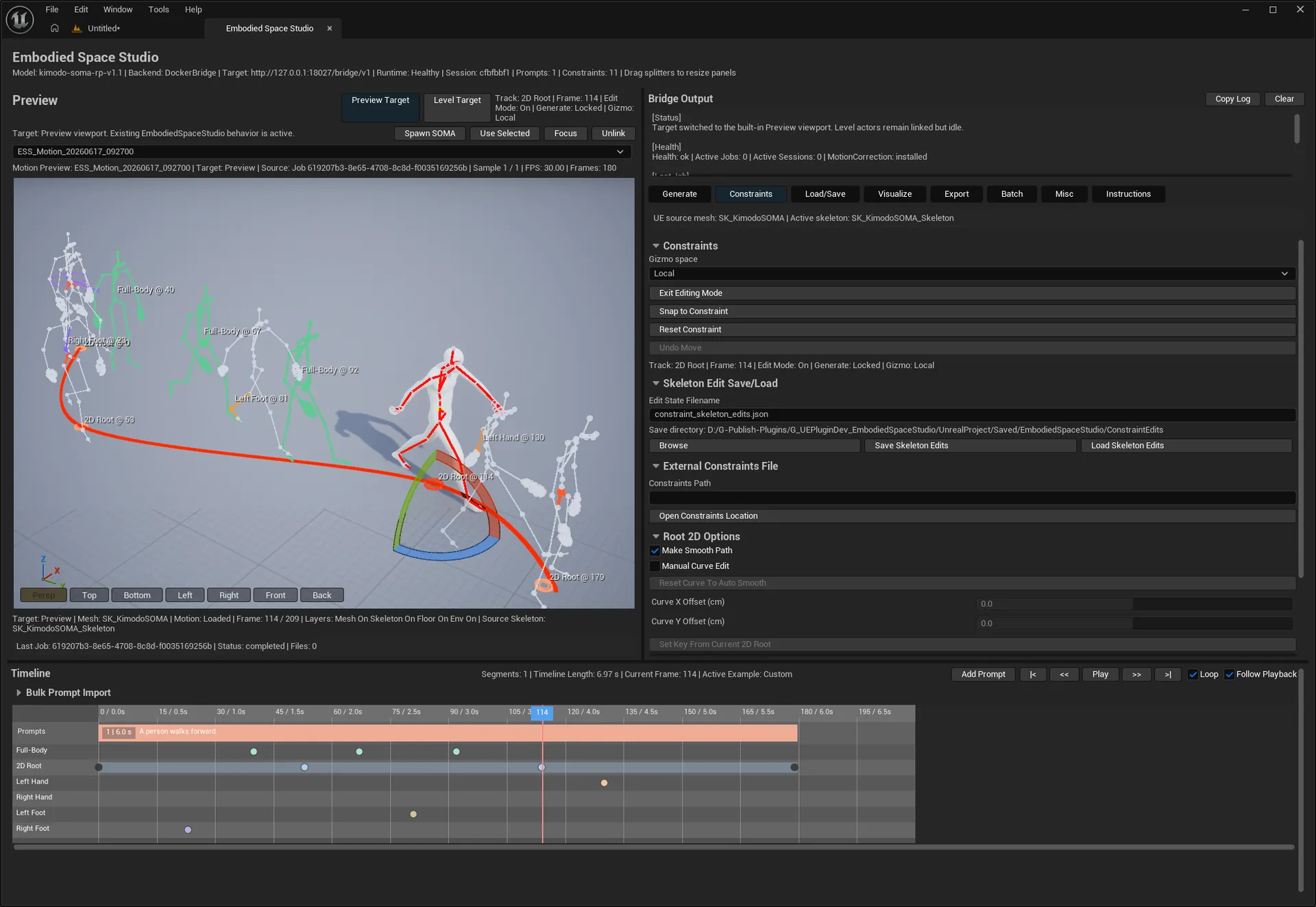
Task: Switch viewport to Top view
Action: [89, 595]
